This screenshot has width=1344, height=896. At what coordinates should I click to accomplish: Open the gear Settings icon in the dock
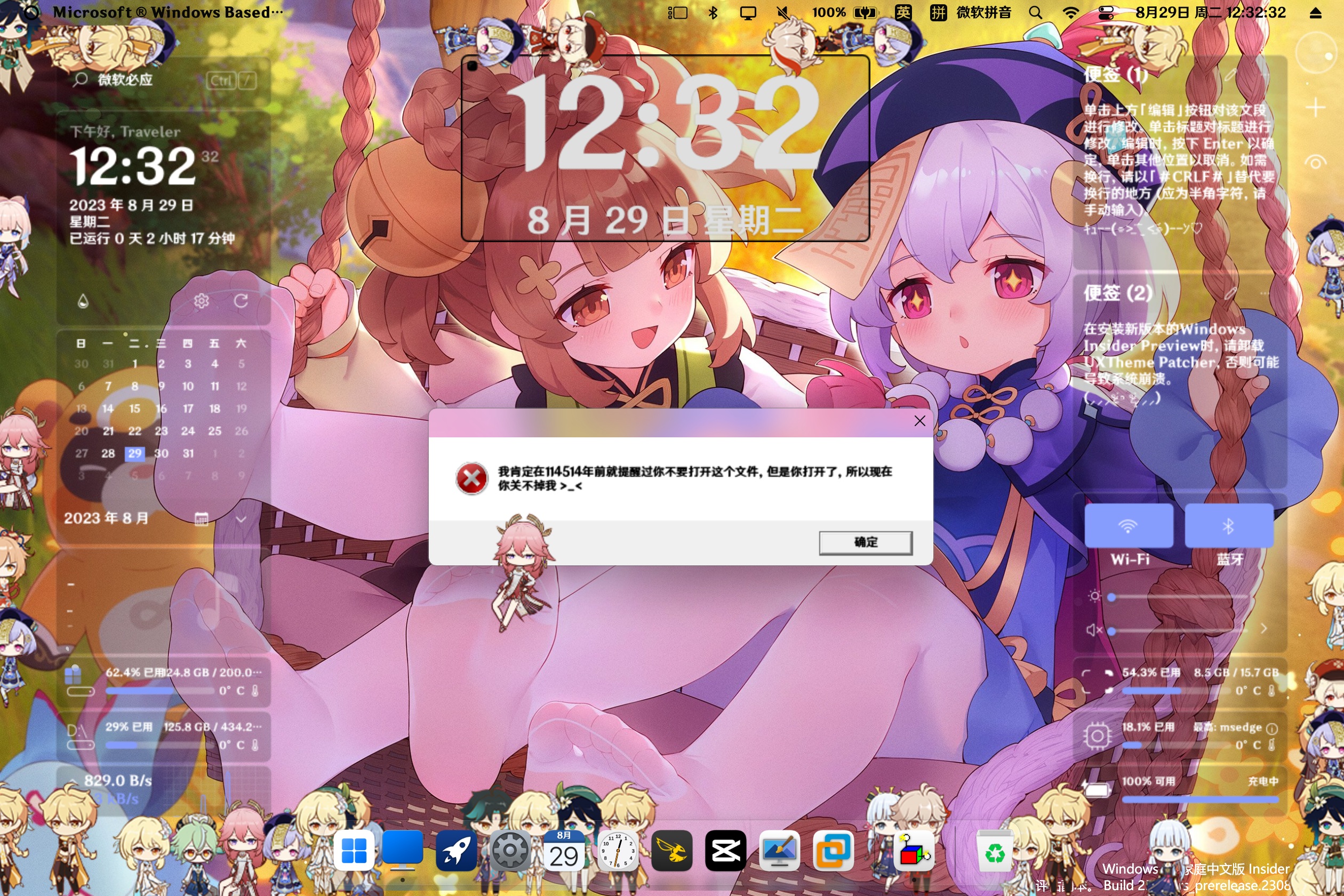[x=510, y=851]
